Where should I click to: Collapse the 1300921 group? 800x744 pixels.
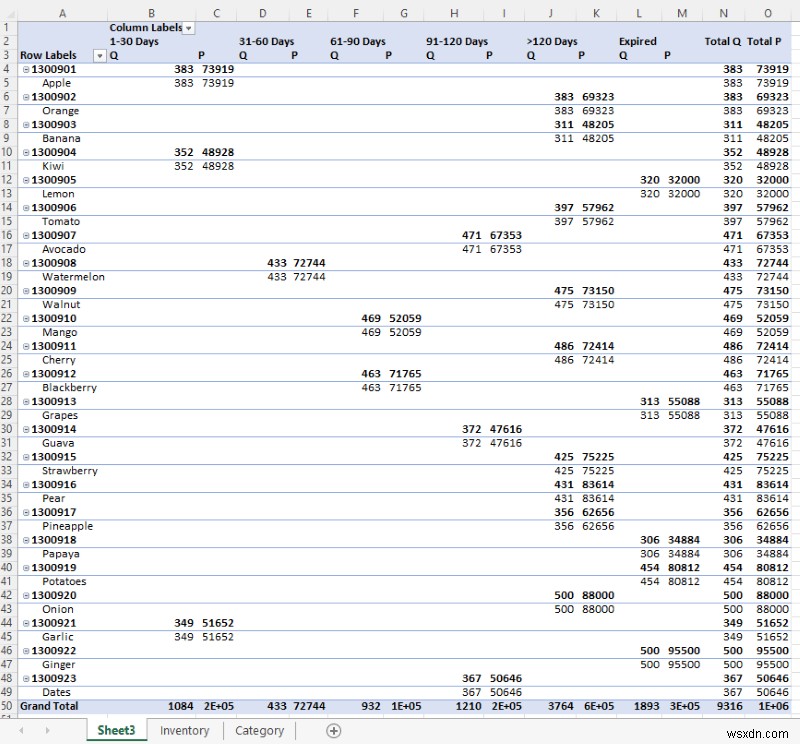(26, 623)
